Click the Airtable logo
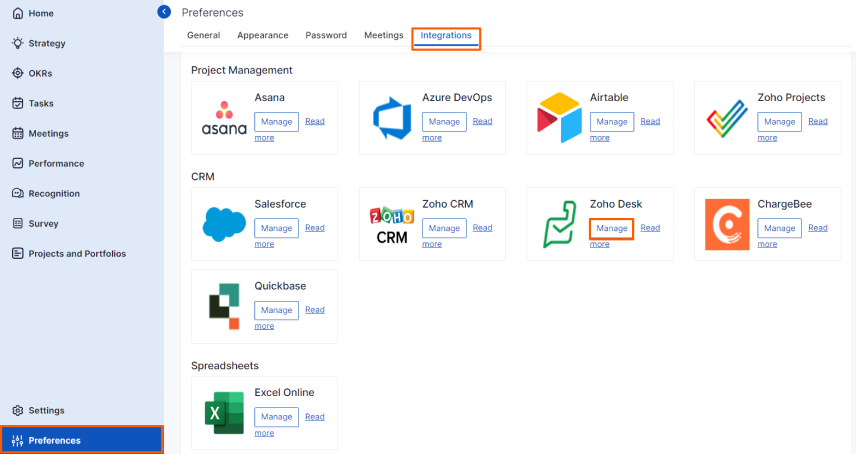856x454 pixels. click(x=559, y=118)
